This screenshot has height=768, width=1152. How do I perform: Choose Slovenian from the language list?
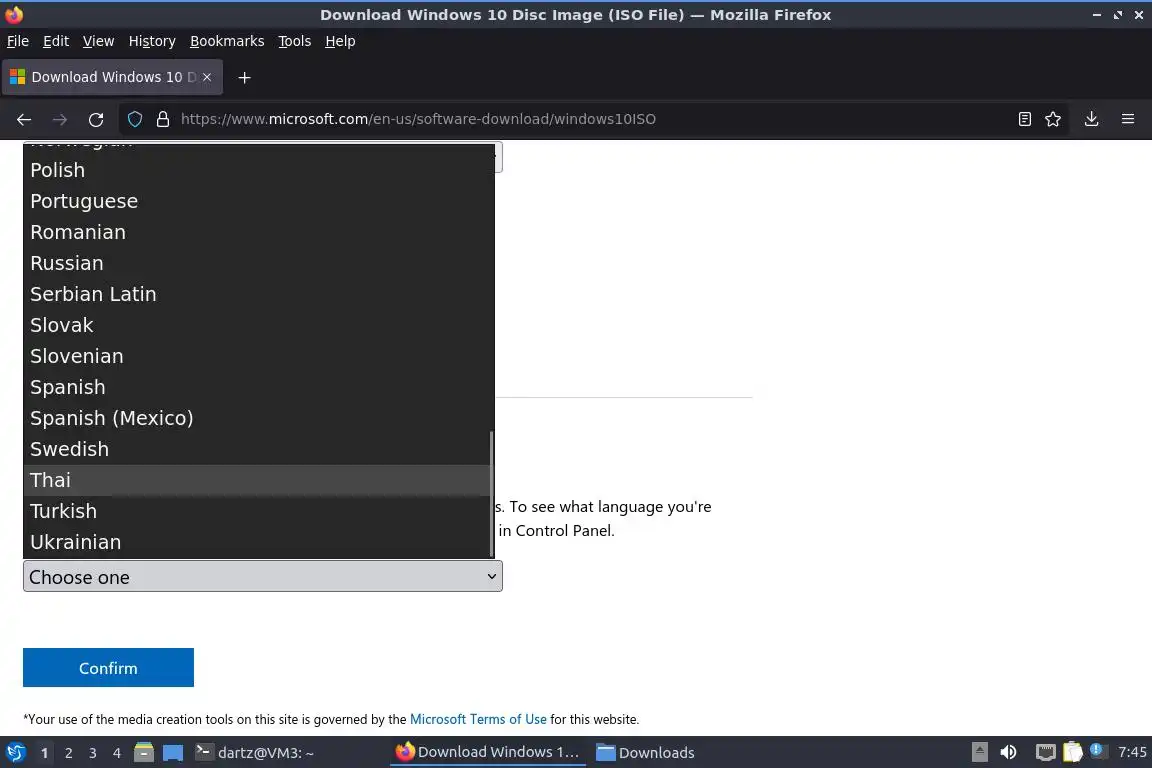pos(258,356)
